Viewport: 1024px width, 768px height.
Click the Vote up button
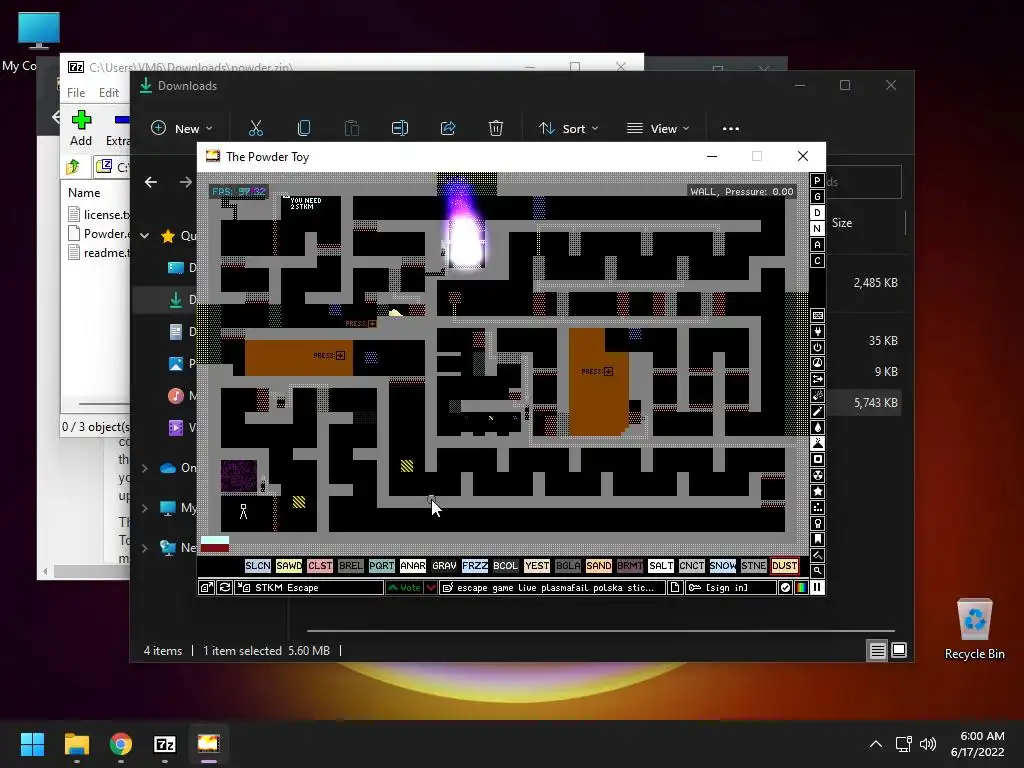(x=404, y=588)
